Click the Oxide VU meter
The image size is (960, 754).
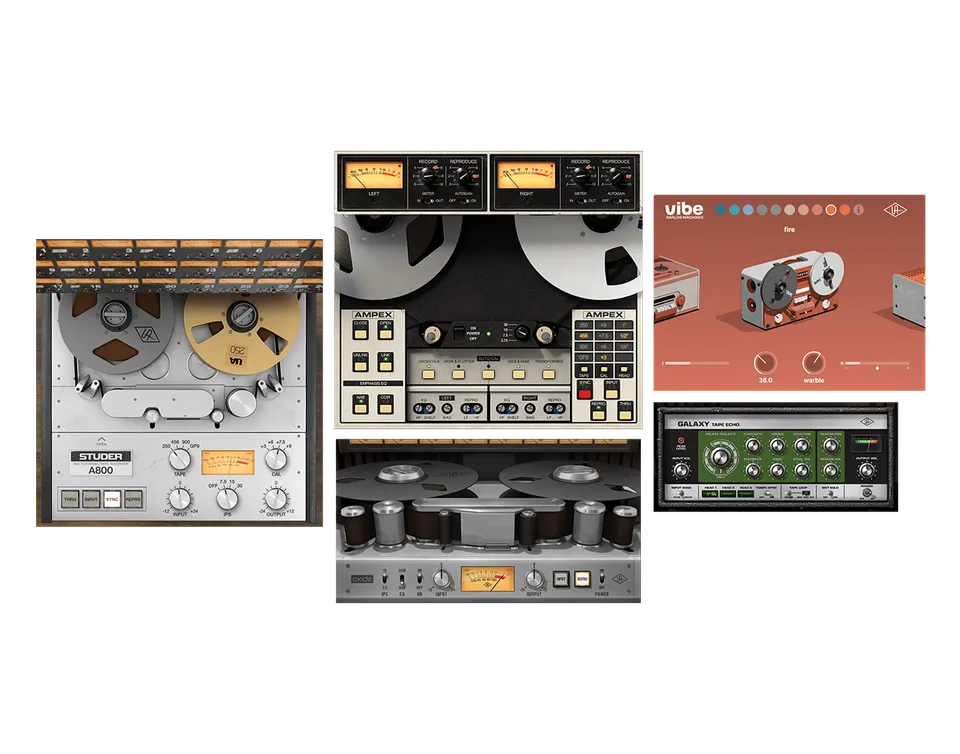(487, 578)
